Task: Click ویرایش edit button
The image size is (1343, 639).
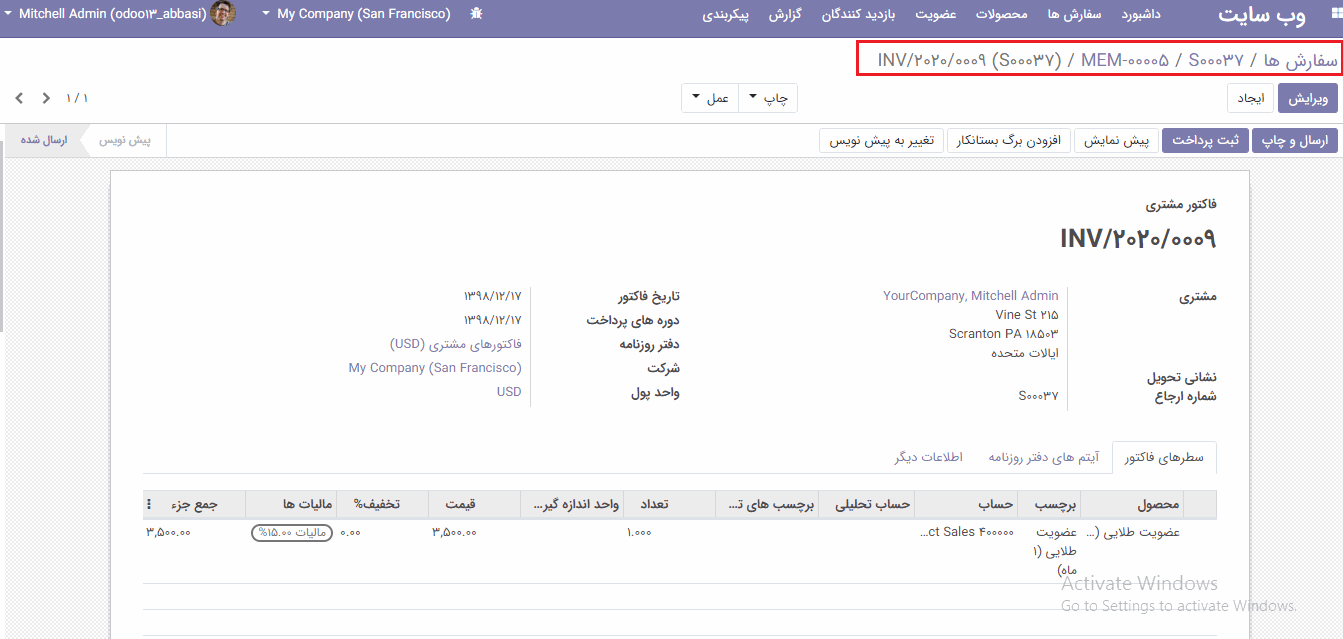Action: (x=1307, y=98)
